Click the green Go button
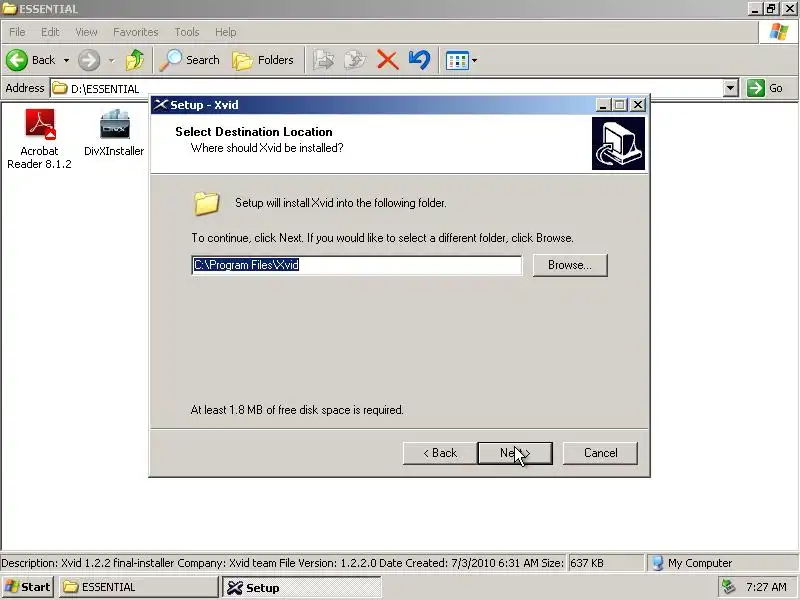 click(765, 88)
